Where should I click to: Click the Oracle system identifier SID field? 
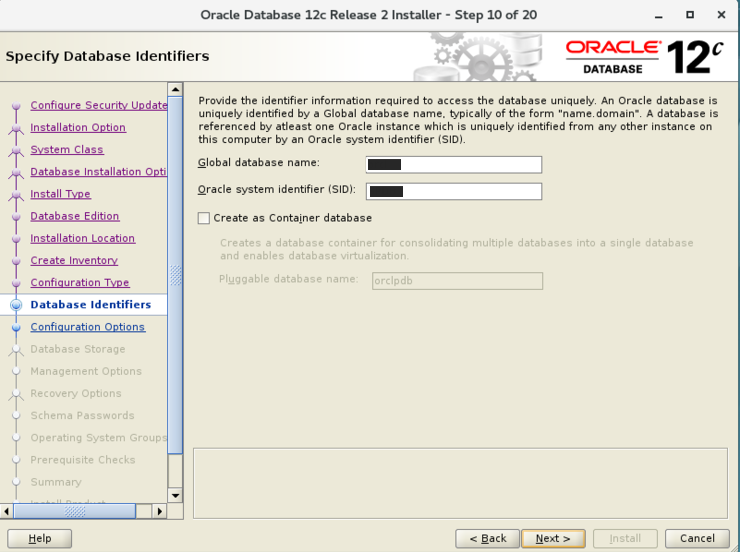point(454,192)
